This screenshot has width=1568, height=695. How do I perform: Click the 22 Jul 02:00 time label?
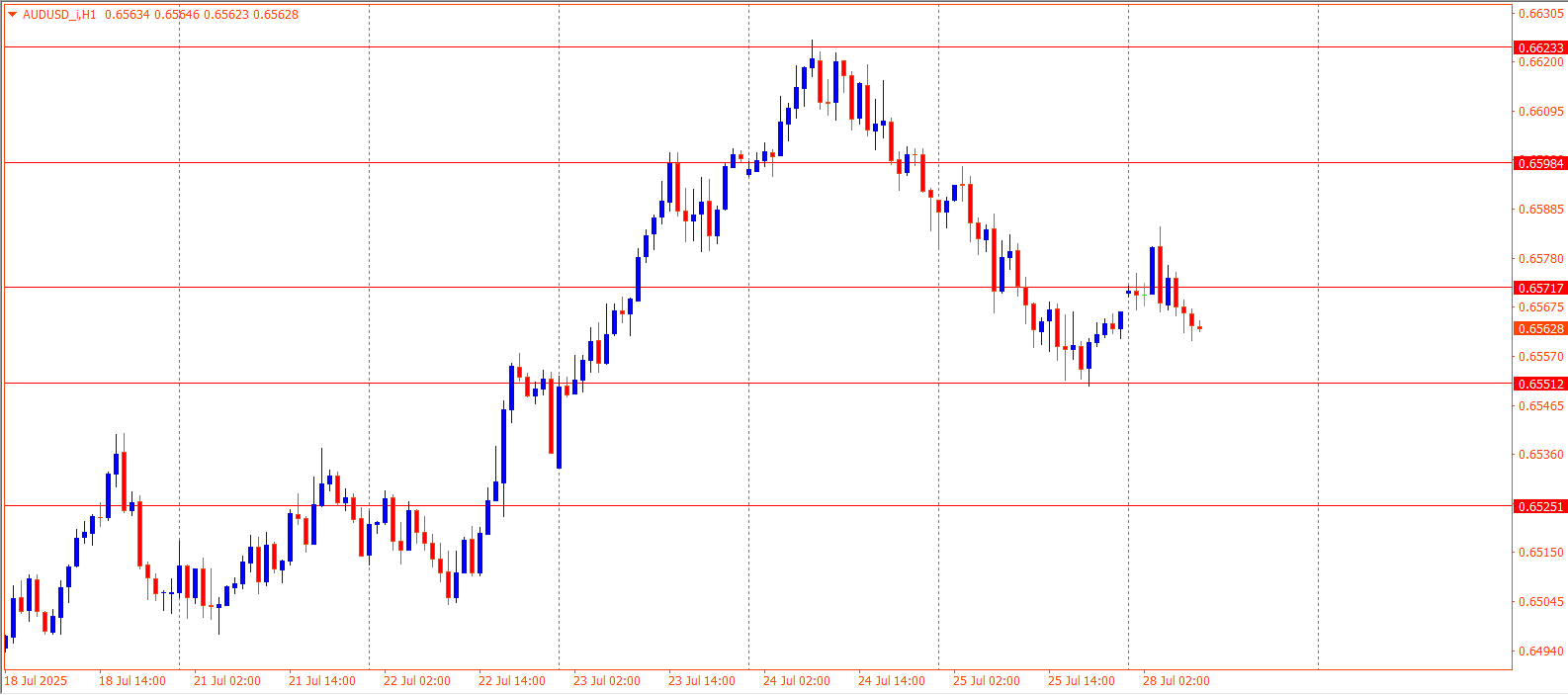[417, 681]
